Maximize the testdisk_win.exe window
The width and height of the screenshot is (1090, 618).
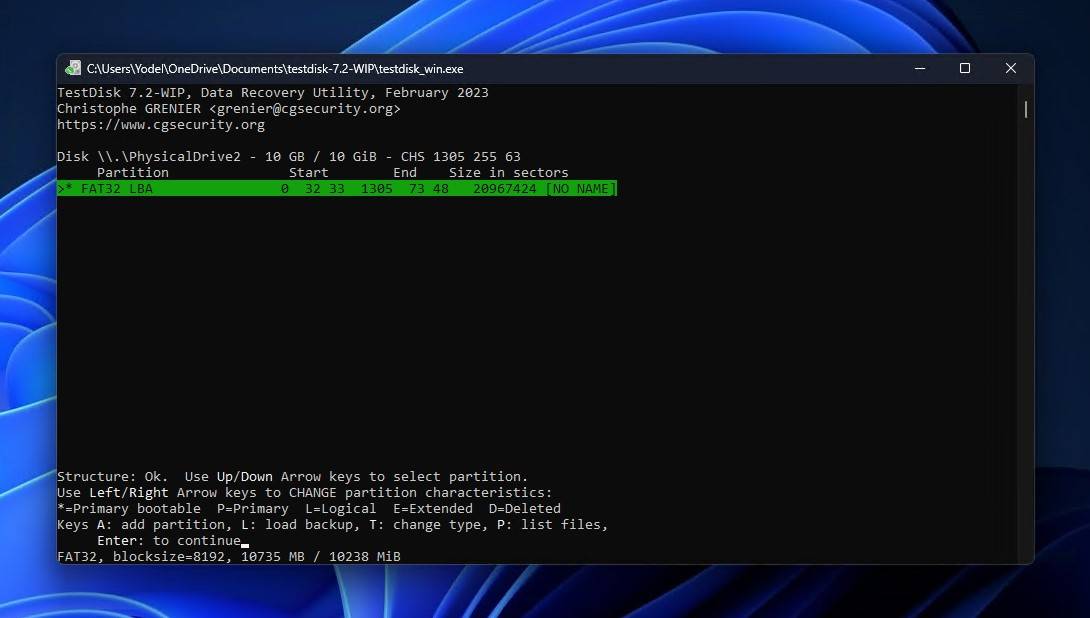(x=965, y=68)
